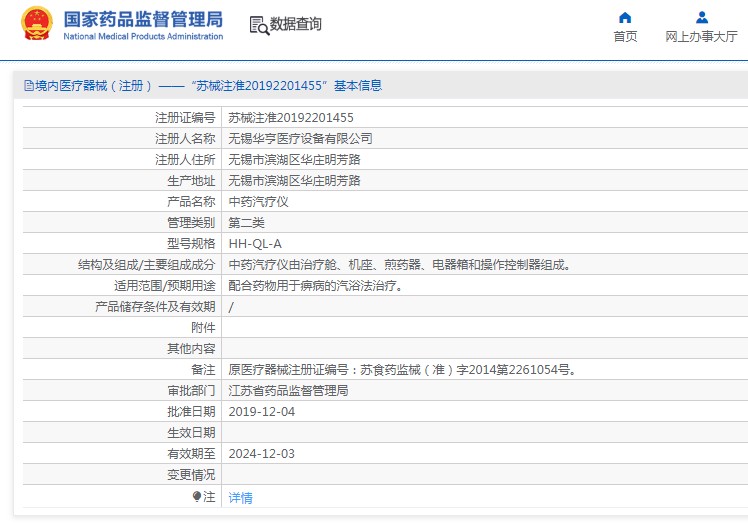Click the 境内医疗器械（注册） heading text
The height and width of the screenshot is (523, 748).
[94, 85]
